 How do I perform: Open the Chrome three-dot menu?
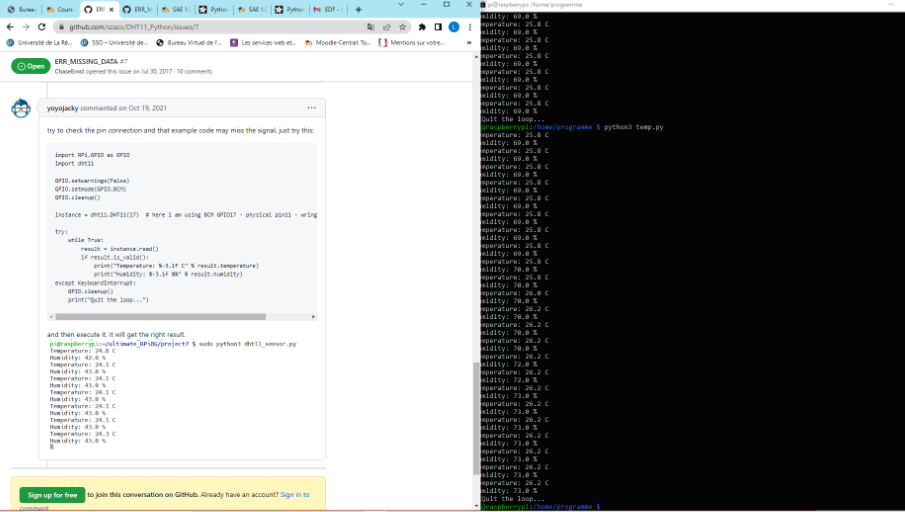pos(468,27)
